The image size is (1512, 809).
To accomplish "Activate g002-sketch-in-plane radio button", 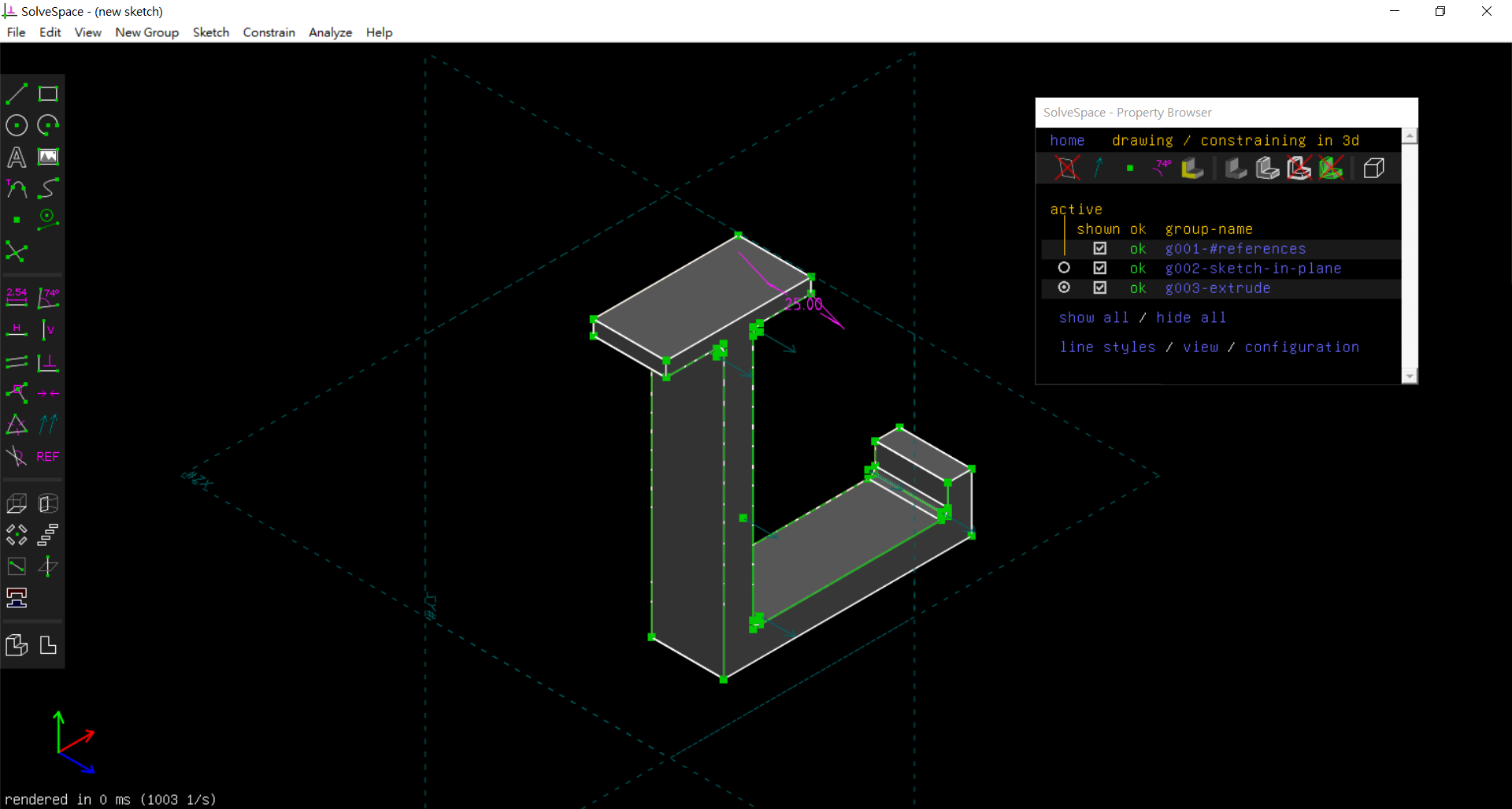I will click(x=1064, y=268).
